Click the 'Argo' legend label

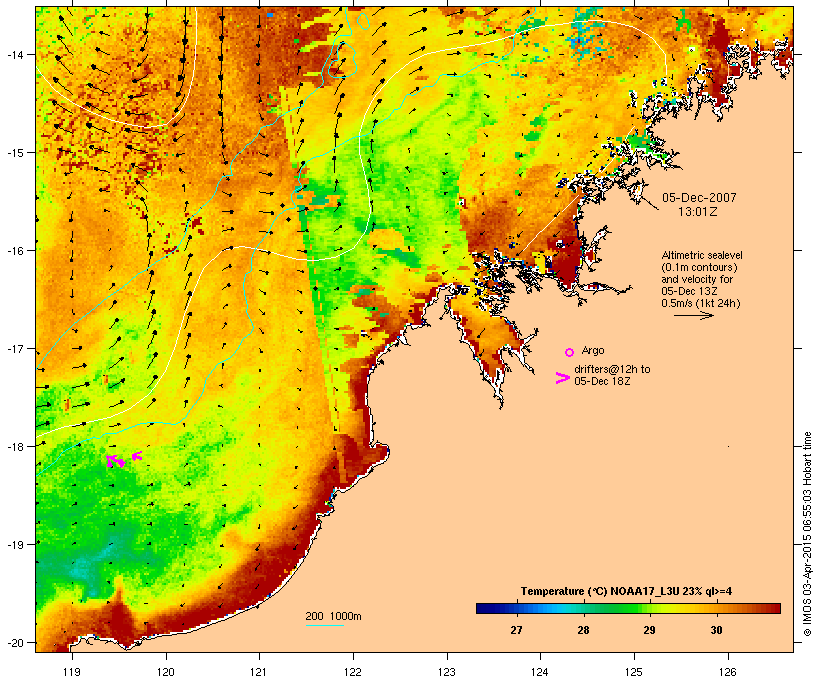(593, 350)
